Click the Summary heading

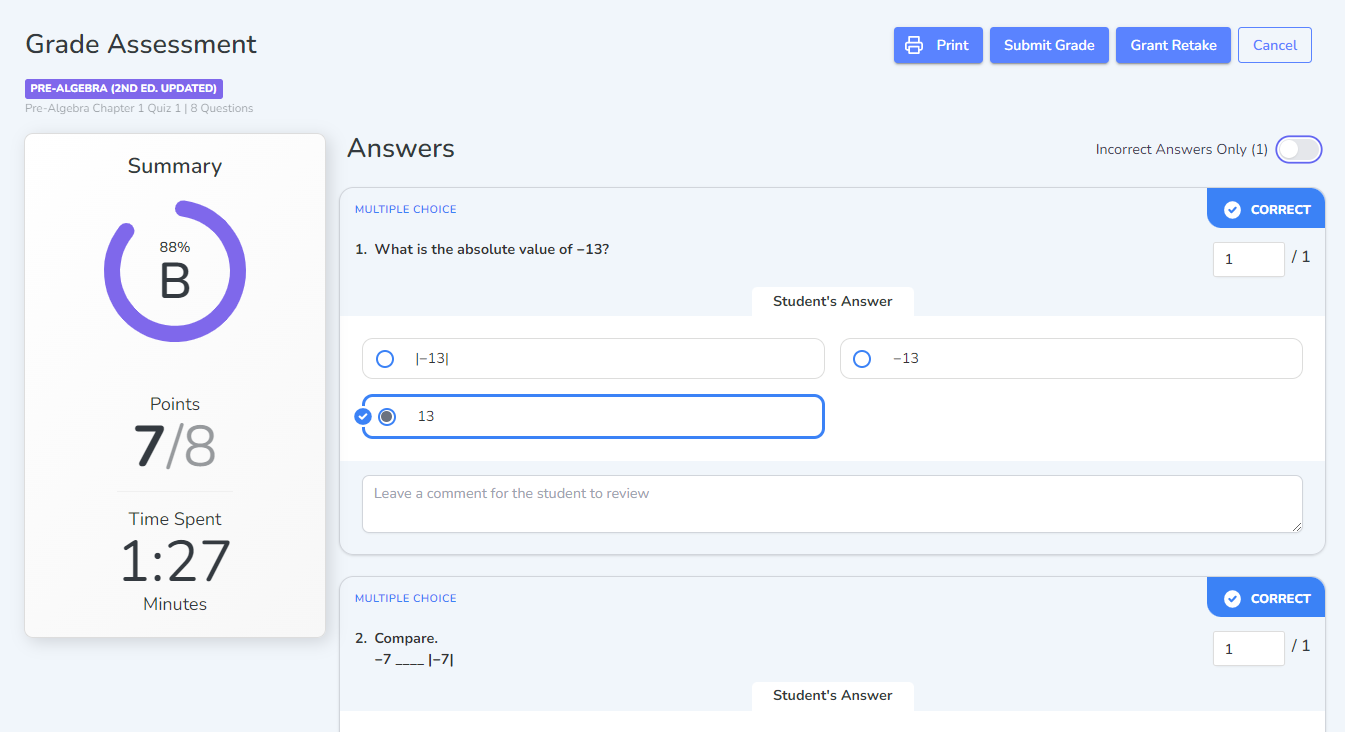pyautogui.click(x=175, y=166)
